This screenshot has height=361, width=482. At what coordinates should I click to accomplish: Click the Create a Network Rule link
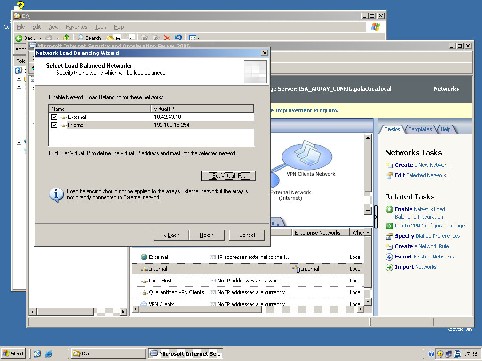(x=422, y=246)
